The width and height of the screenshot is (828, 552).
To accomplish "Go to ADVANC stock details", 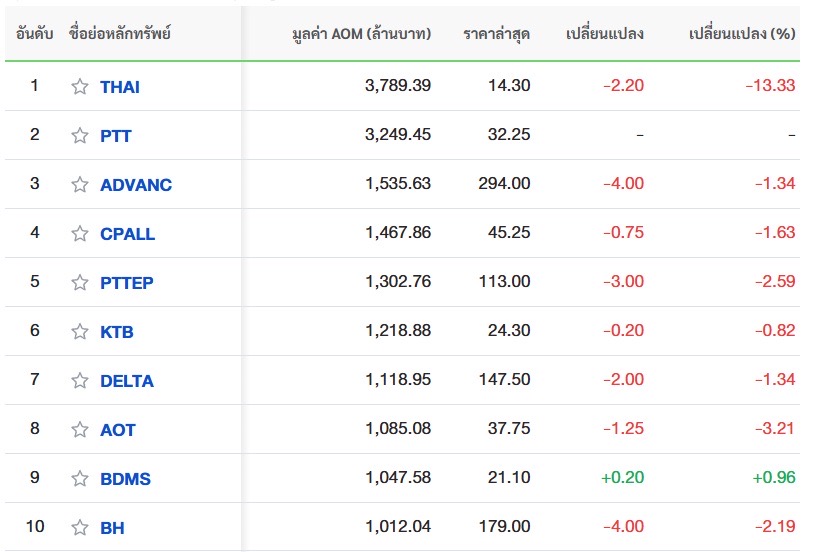I will click(136, 185).
